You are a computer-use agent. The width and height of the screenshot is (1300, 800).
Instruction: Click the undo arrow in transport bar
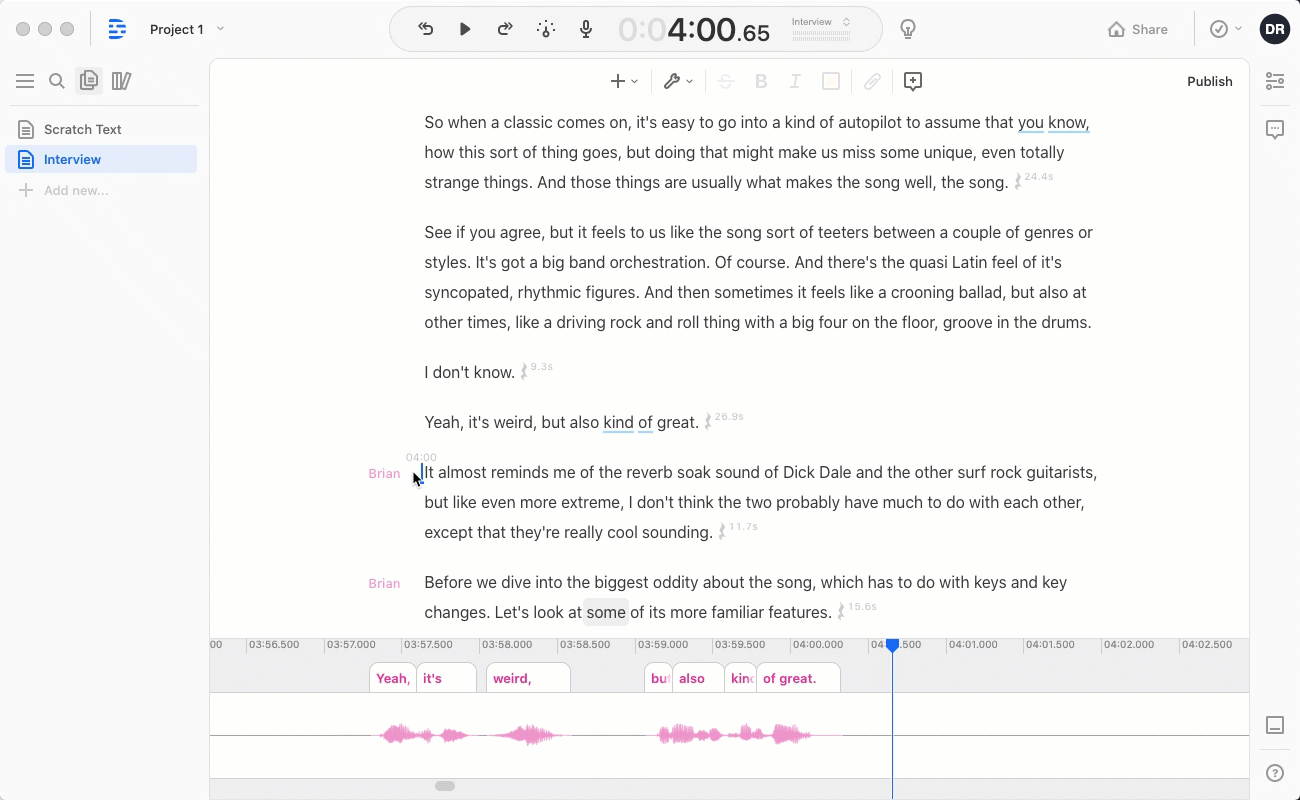tap(426, 29)
